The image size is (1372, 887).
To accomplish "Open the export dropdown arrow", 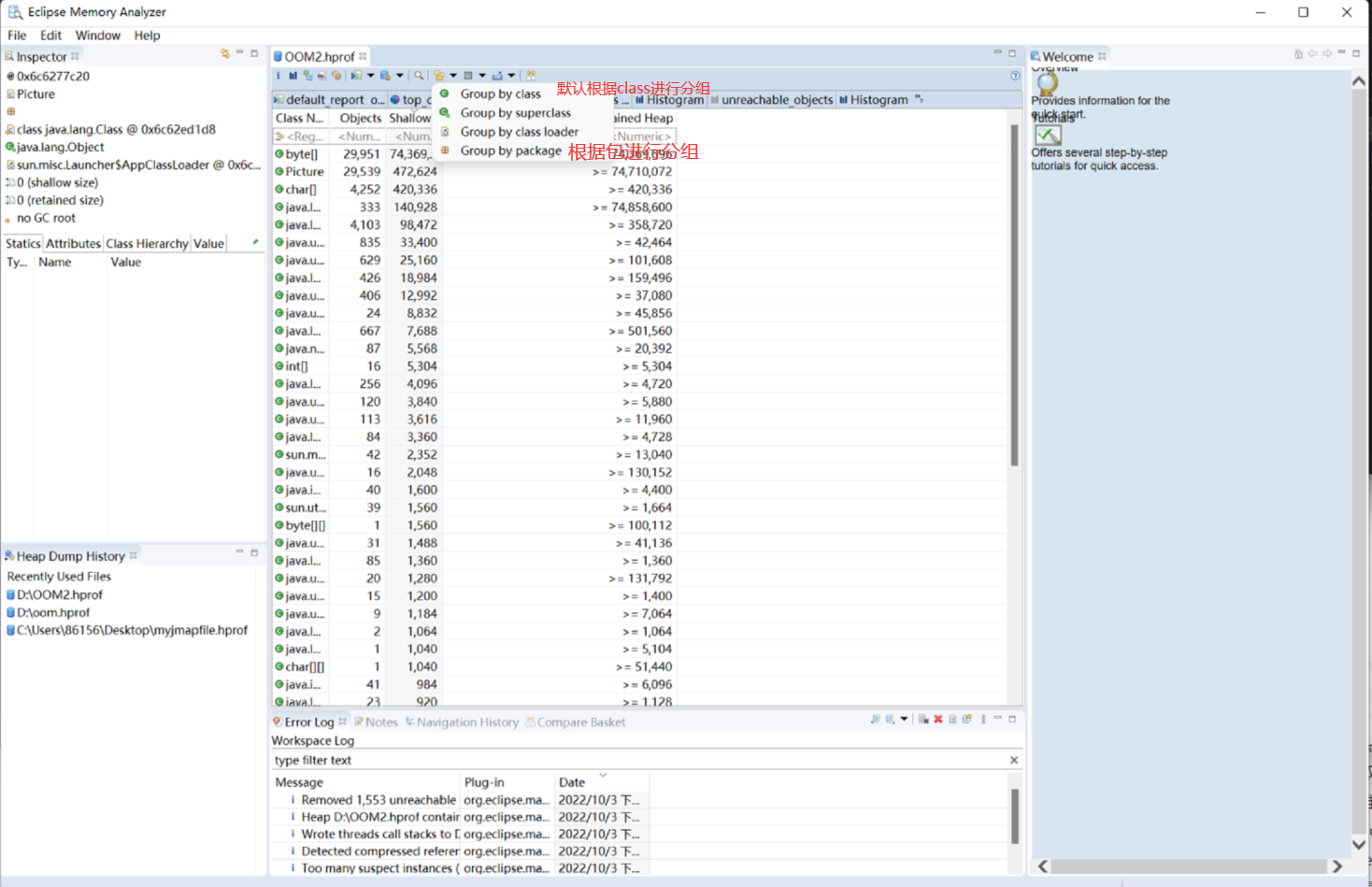I will pos(511,76).
